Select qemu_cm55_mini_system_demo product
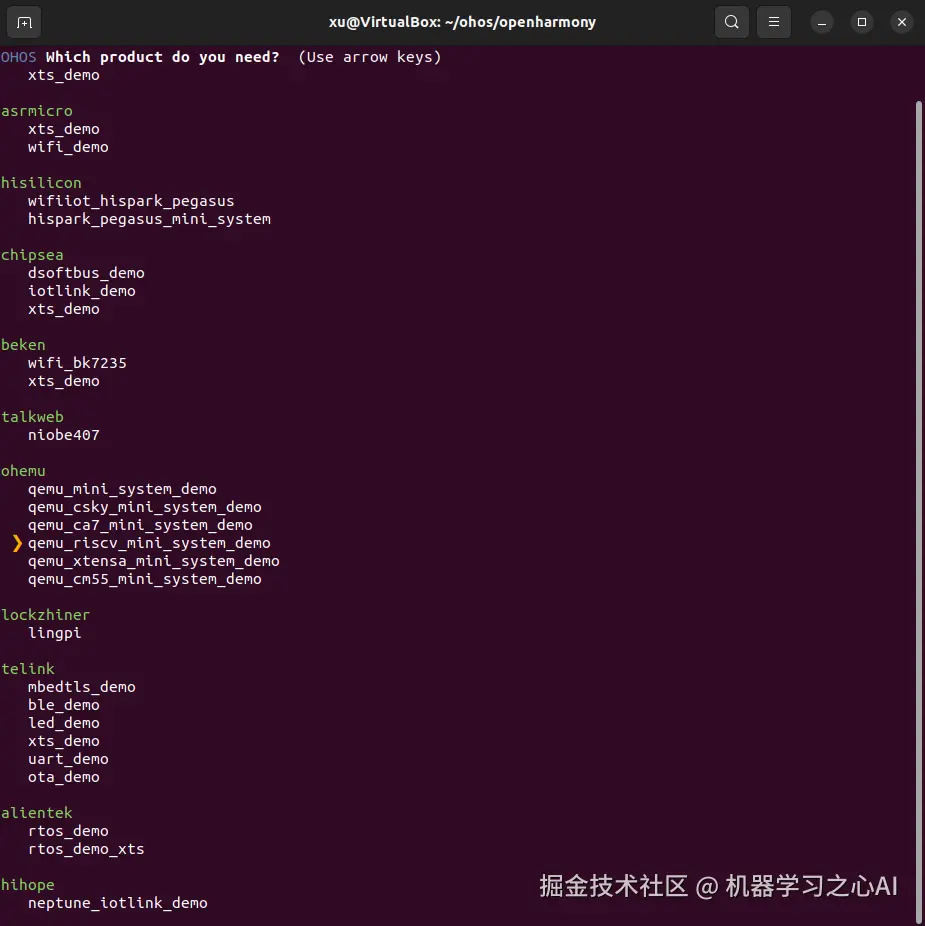925x926 pixels. (144, 579)
